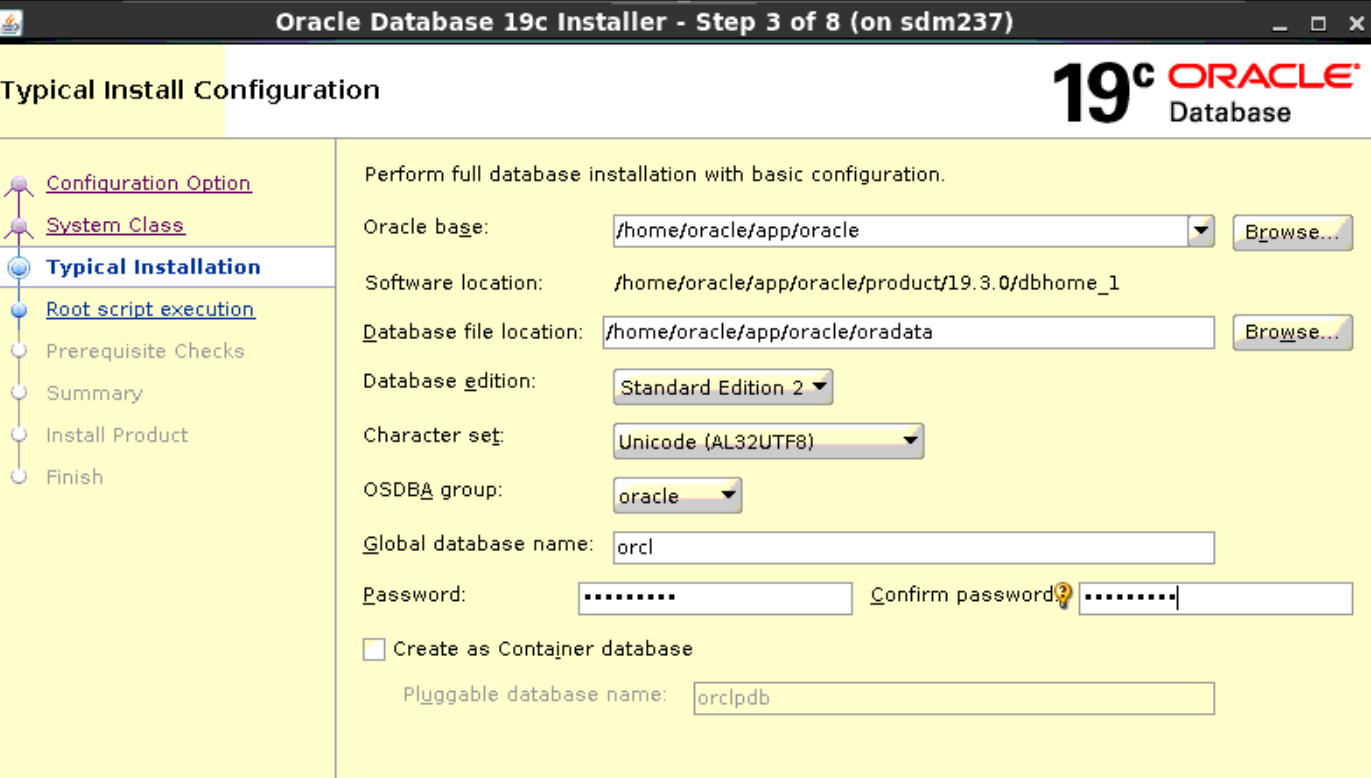This screenshot has width=1371, height=778.
Task: Click the Prerequisite Checks step label
Action: pyautogui.click(x=145, y=351)
